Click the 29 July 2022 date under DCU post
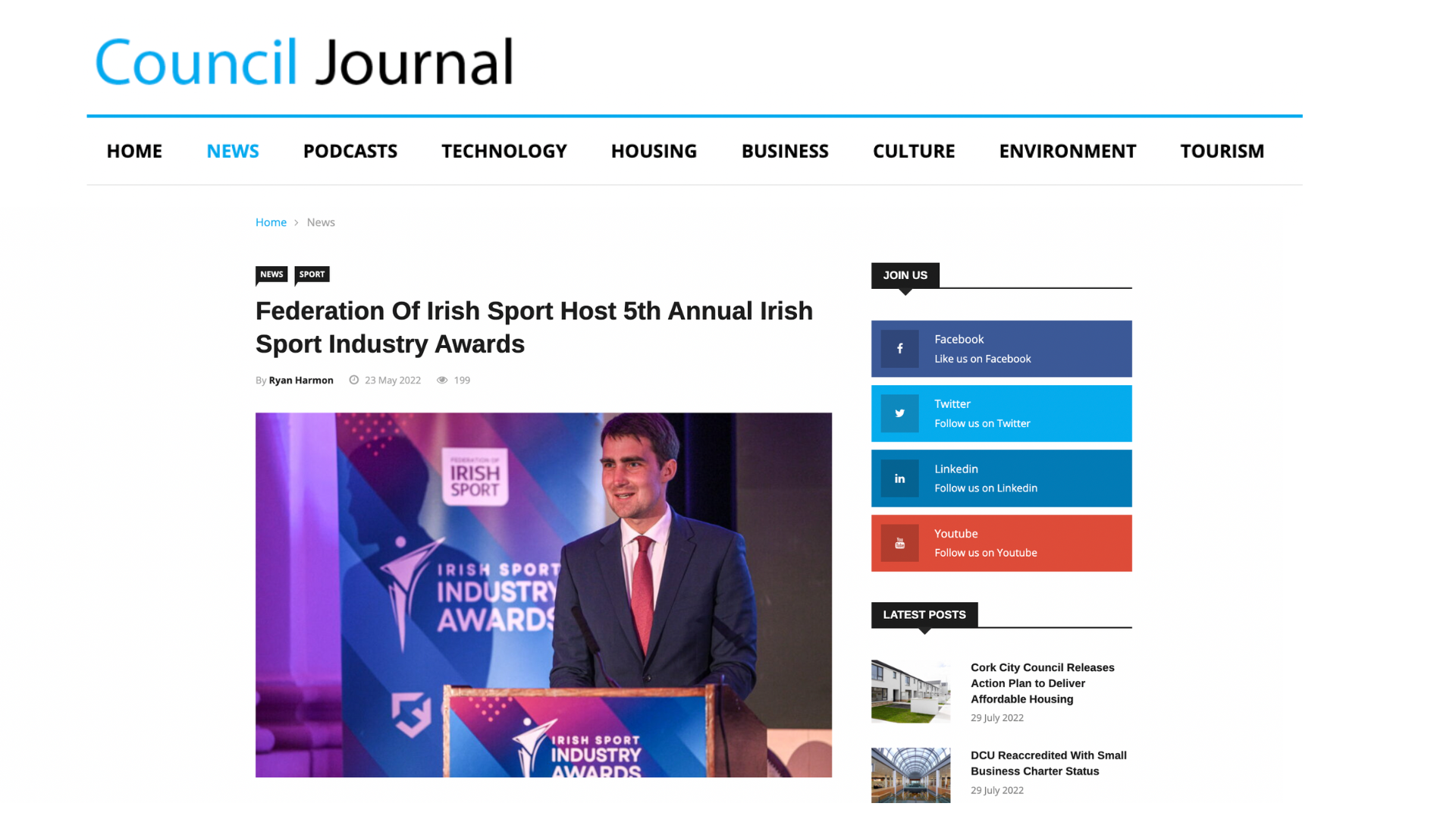Screen dimensions: 1456x819 (997, 790)
